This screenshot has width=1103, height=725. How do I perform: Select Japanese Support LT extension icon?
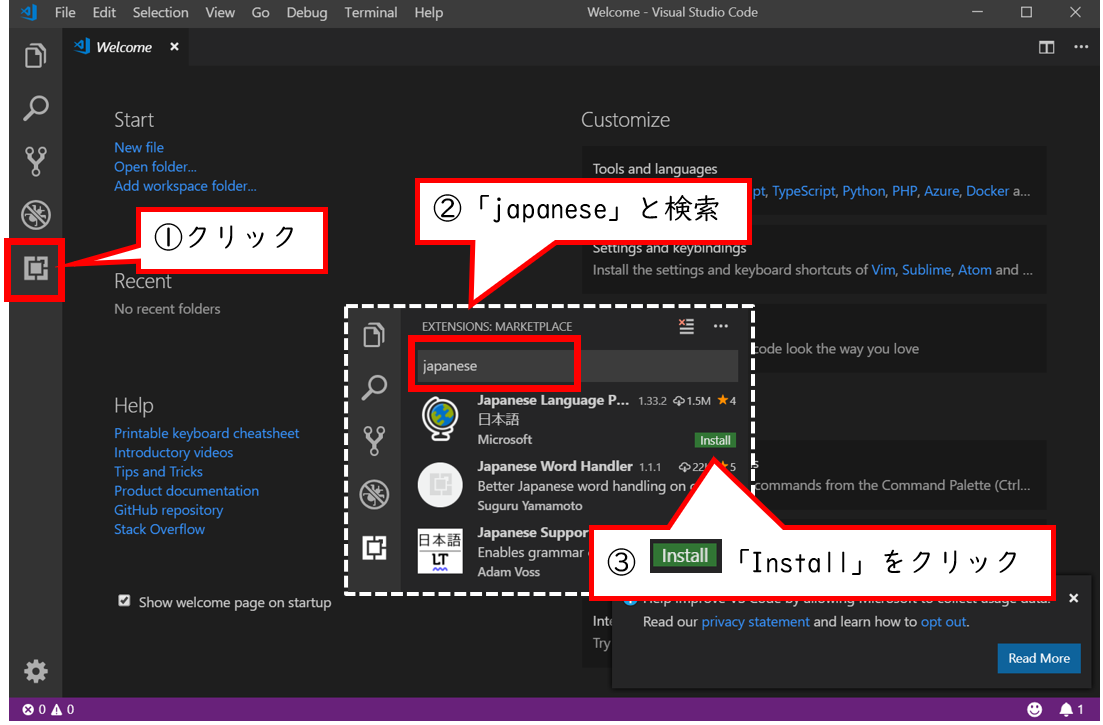[x=440, y=551]
